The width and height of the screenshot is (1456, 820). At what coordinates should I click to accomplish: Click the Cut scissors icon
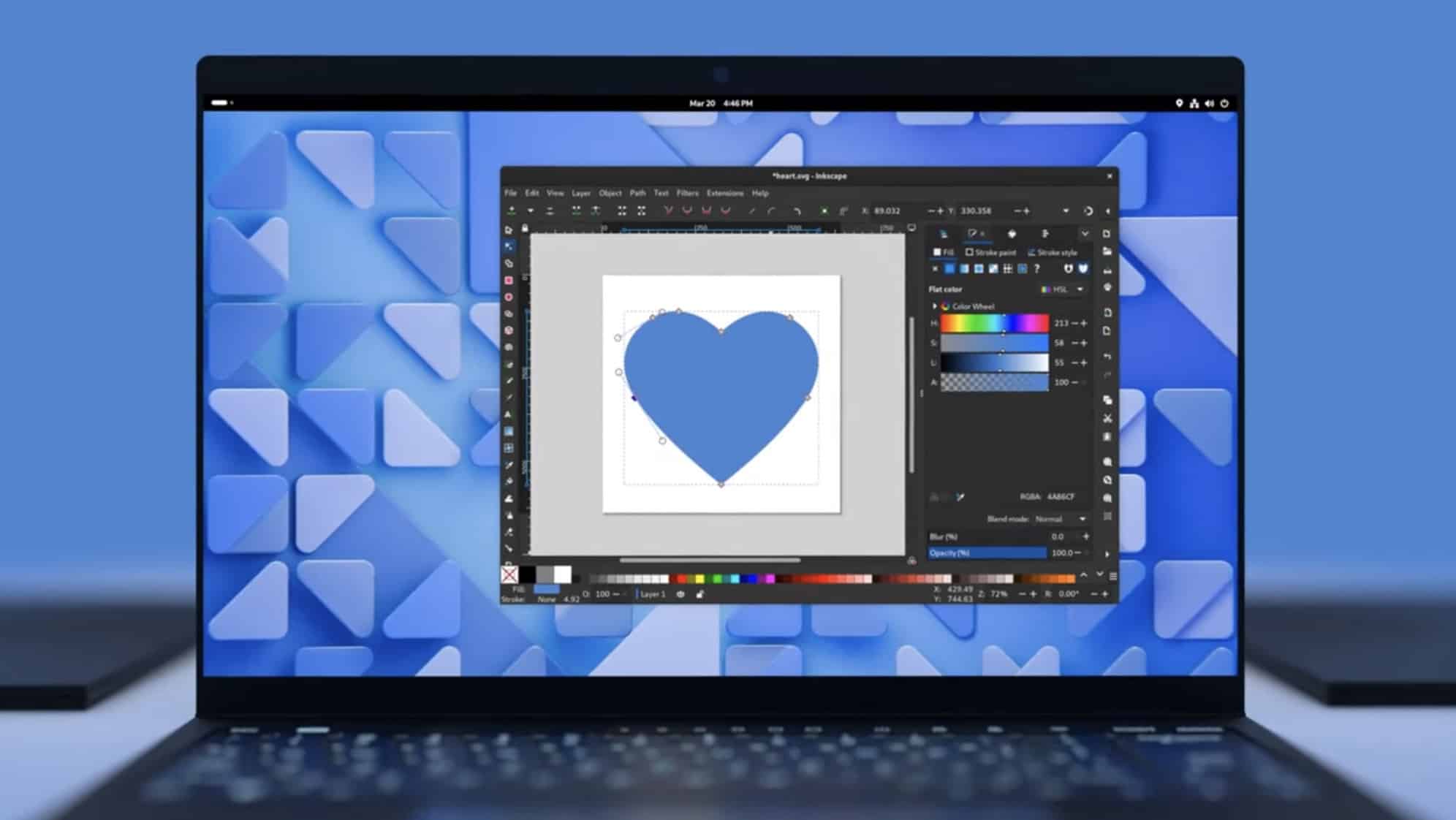(x=1107, y=418)
